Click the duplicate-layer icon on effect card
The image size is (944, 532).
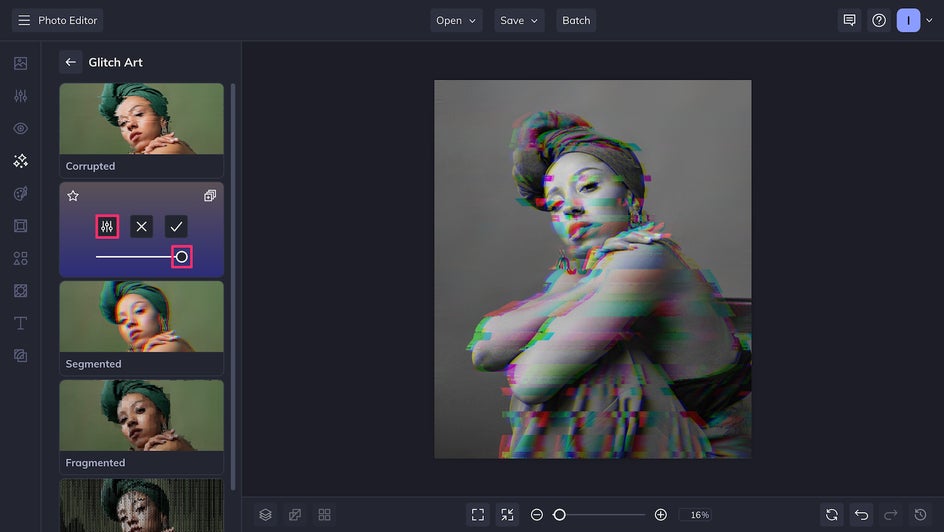(x=210, y=196)
